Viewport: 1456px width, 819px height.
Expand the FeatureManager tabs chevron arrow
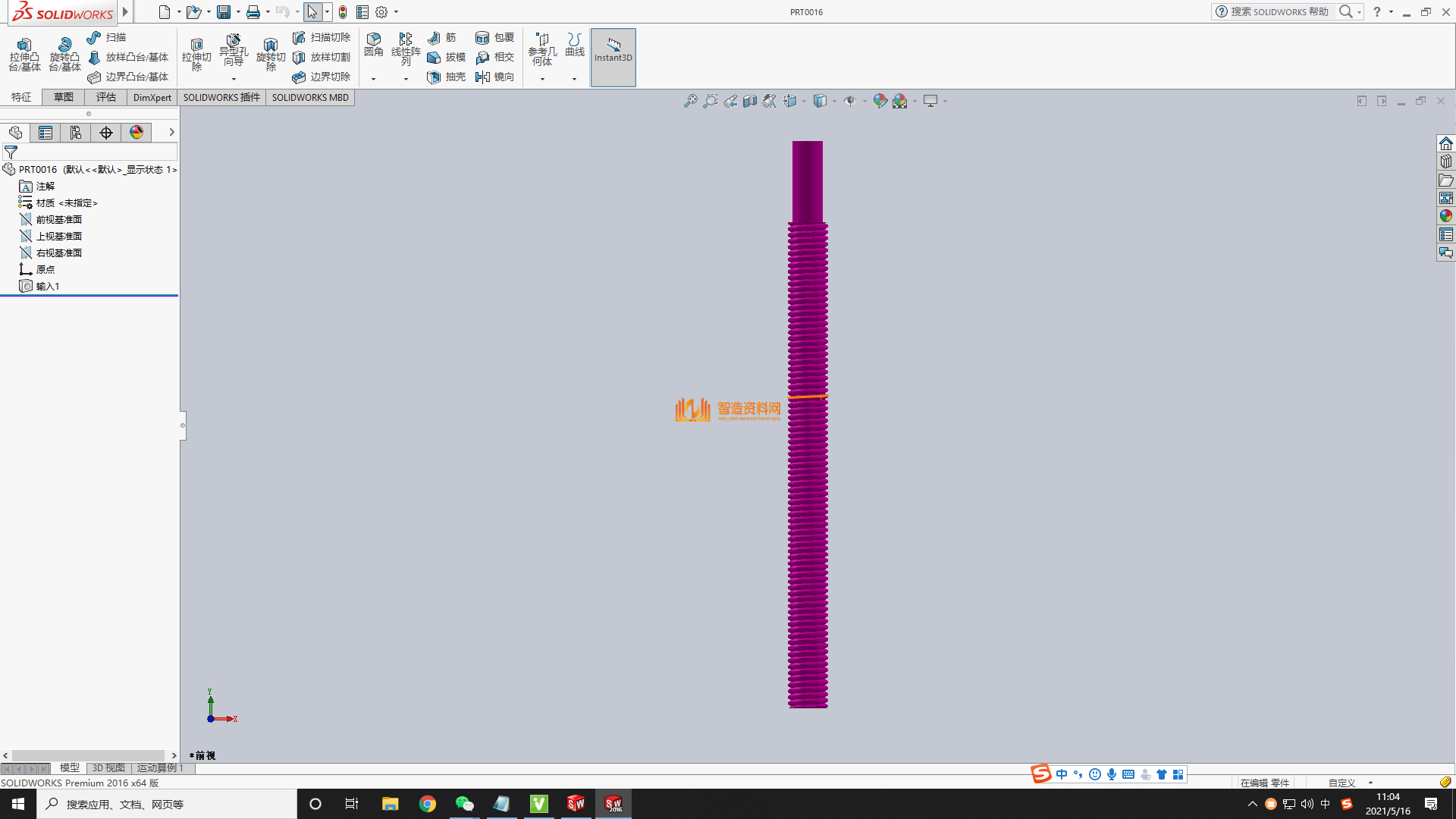[172, 132]
